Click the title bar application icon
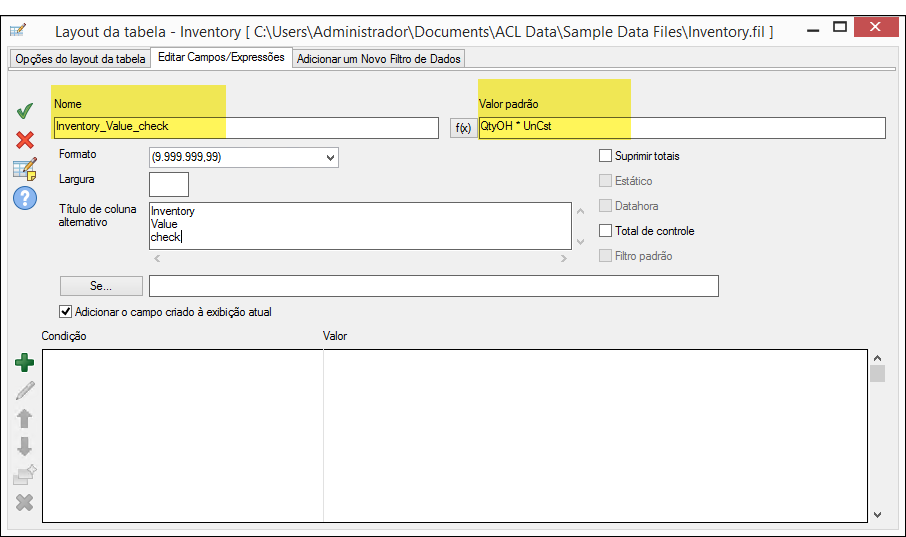 coord(18,32)
